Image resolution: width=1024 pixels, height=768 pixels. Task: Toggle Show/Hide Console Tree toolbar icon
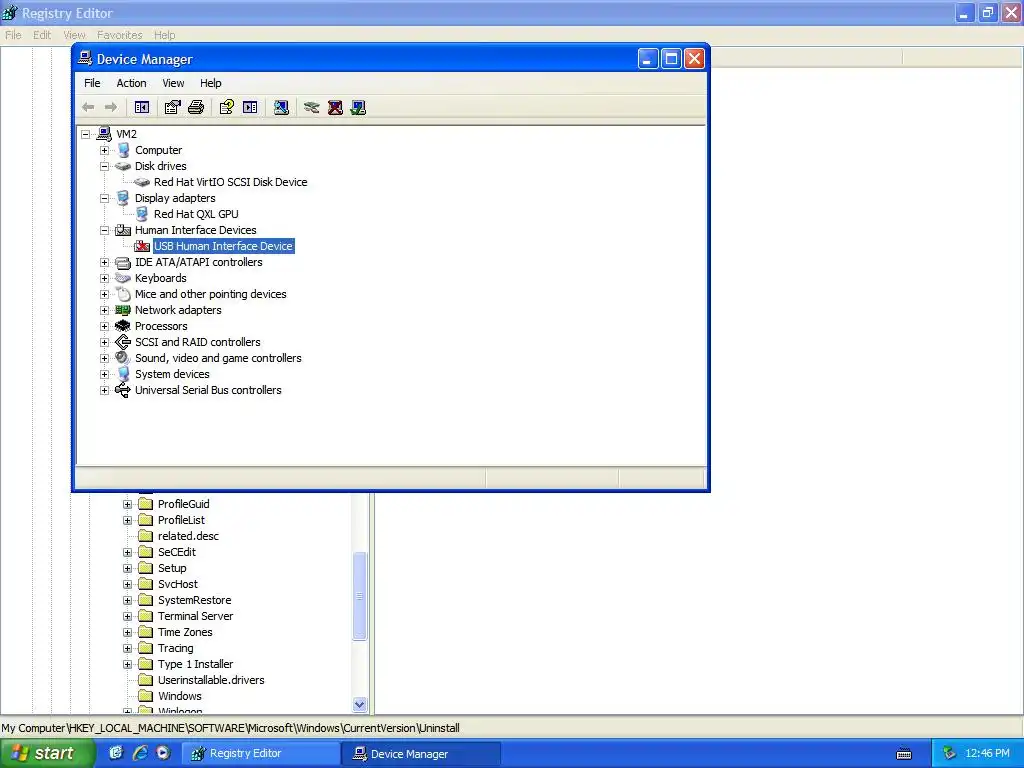pos(142,107)
